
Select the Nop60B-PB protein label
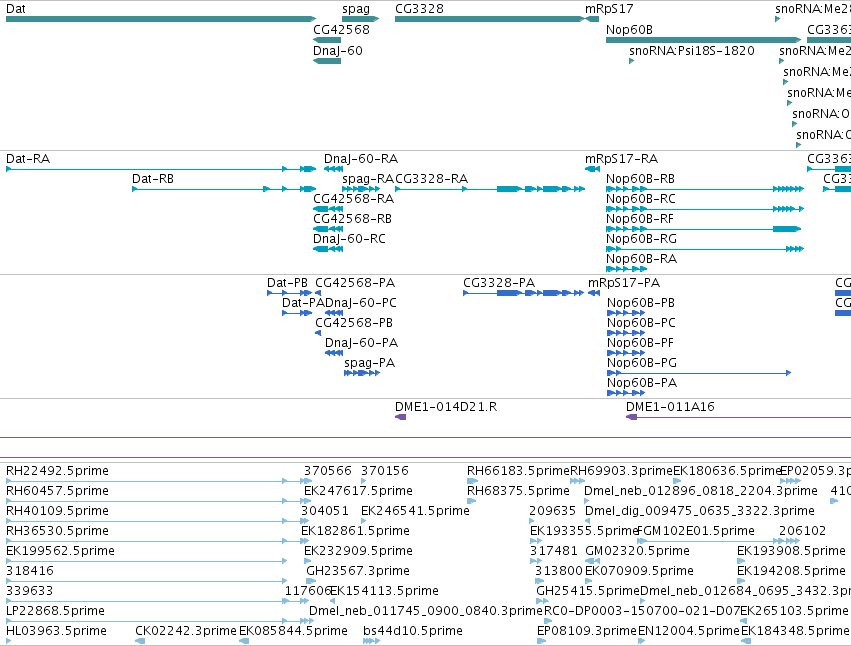[641, 303]
